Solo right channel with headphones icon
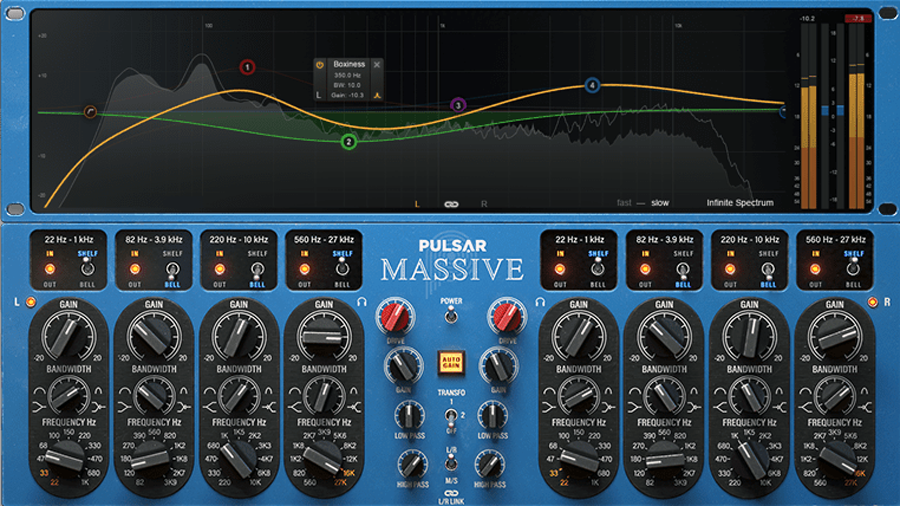Screen dimensions: 900x506 540,302
